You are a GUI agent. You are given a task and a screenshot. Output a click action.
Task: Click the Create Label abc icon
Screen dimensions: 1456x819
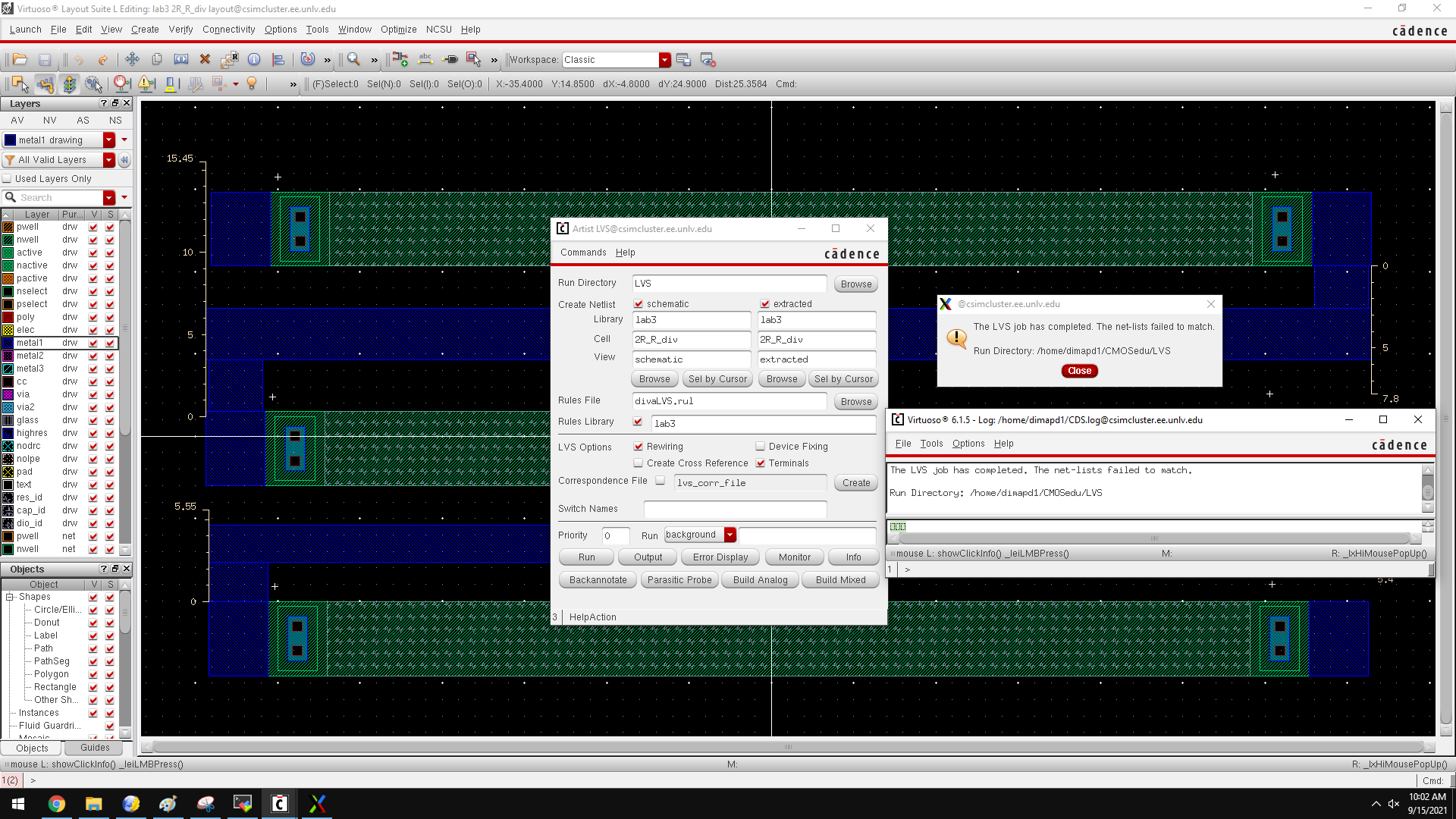click(425, 59)
